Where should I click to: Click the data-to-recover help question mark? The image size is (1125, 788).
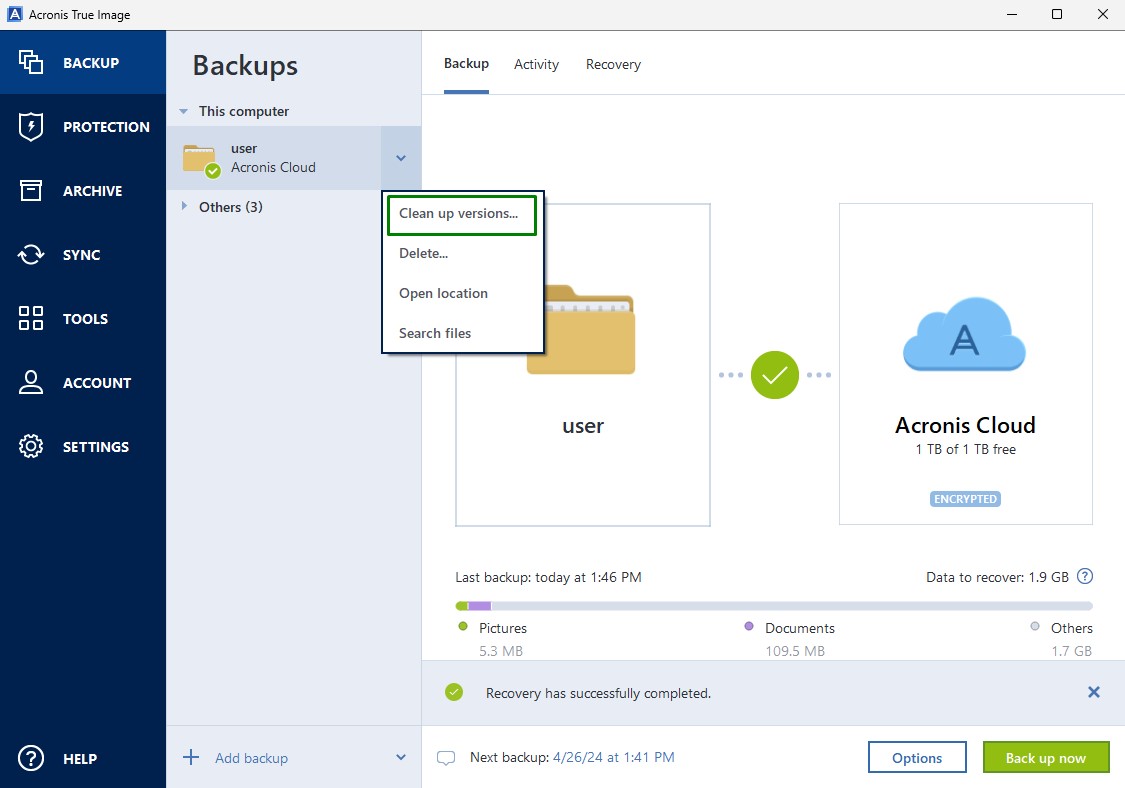point(1086,576)
